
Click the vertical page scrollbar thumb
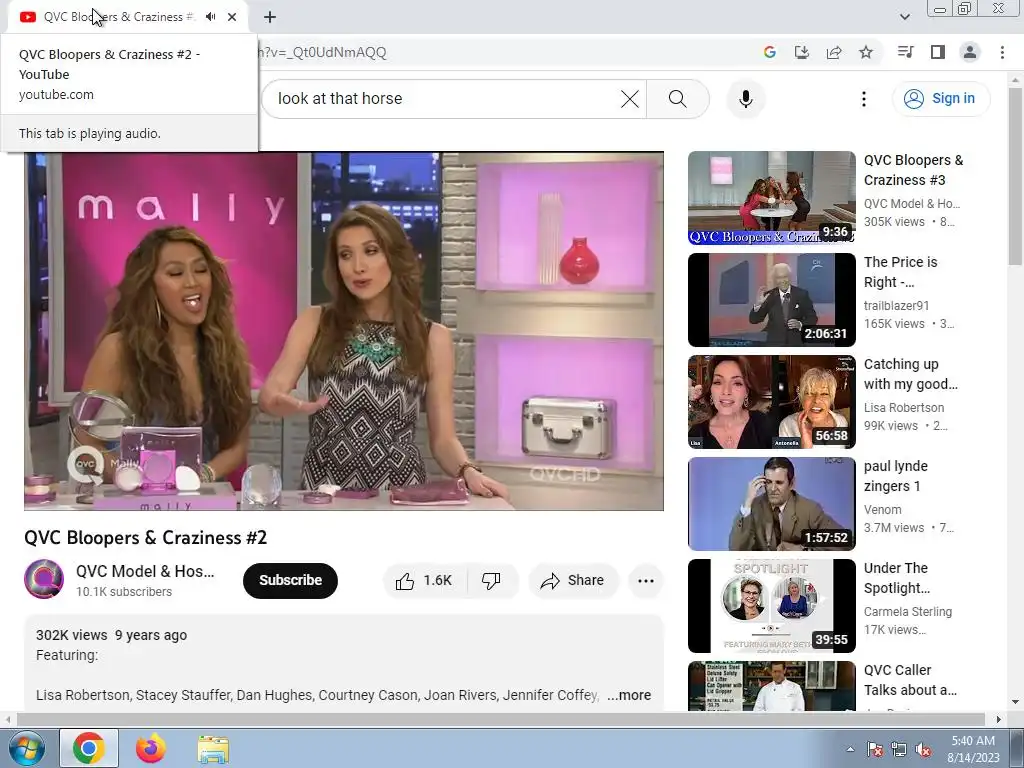[1015, 176]
